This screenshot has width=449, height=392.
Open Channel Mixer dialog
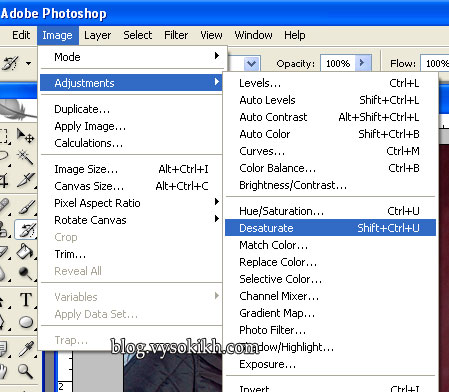[330, 296]
